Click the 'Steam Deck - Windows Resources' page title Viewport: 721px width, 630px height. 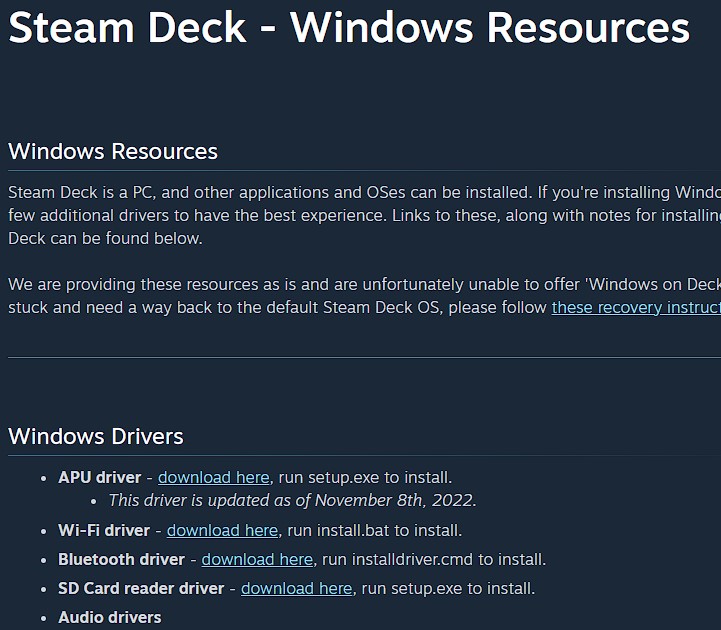[349, 29]
